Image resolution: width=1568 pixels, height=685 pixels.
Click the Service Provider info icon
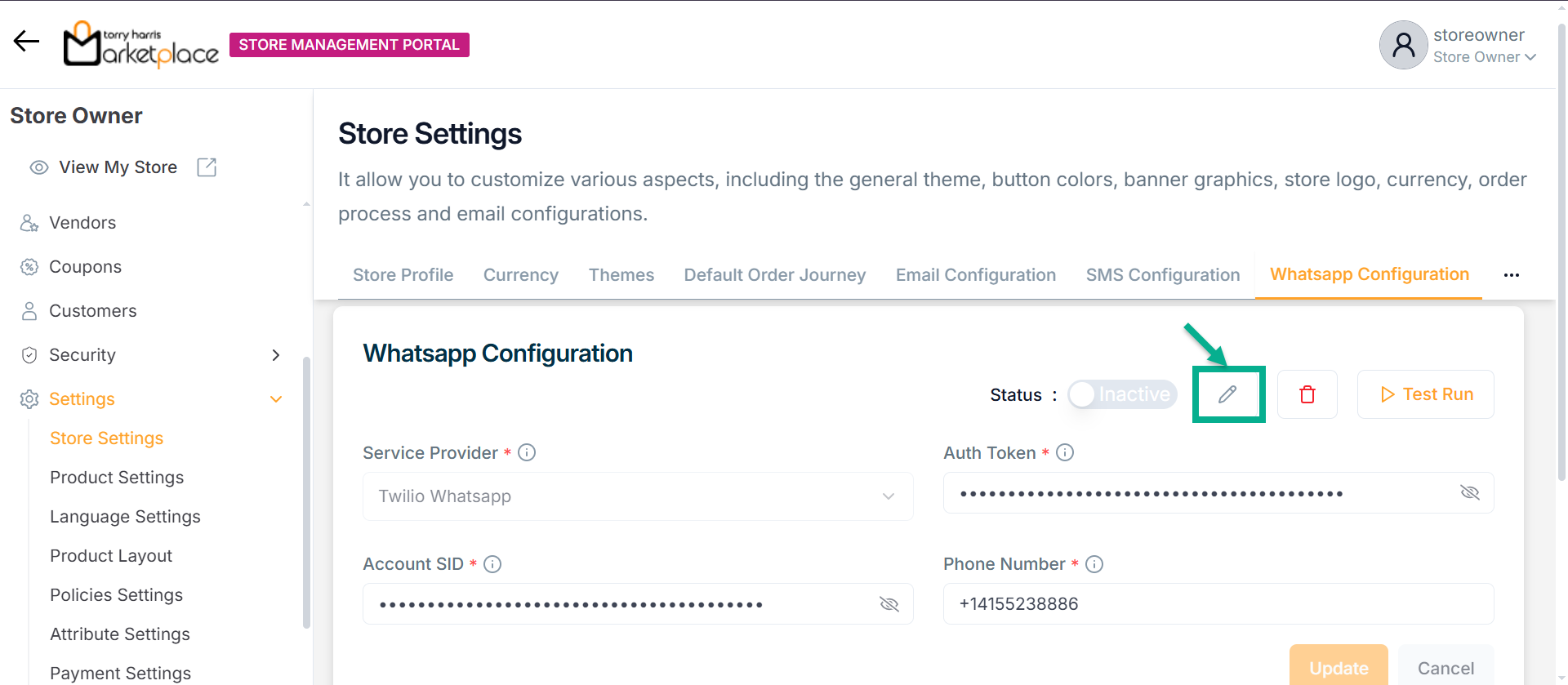[x=527, y=452]
